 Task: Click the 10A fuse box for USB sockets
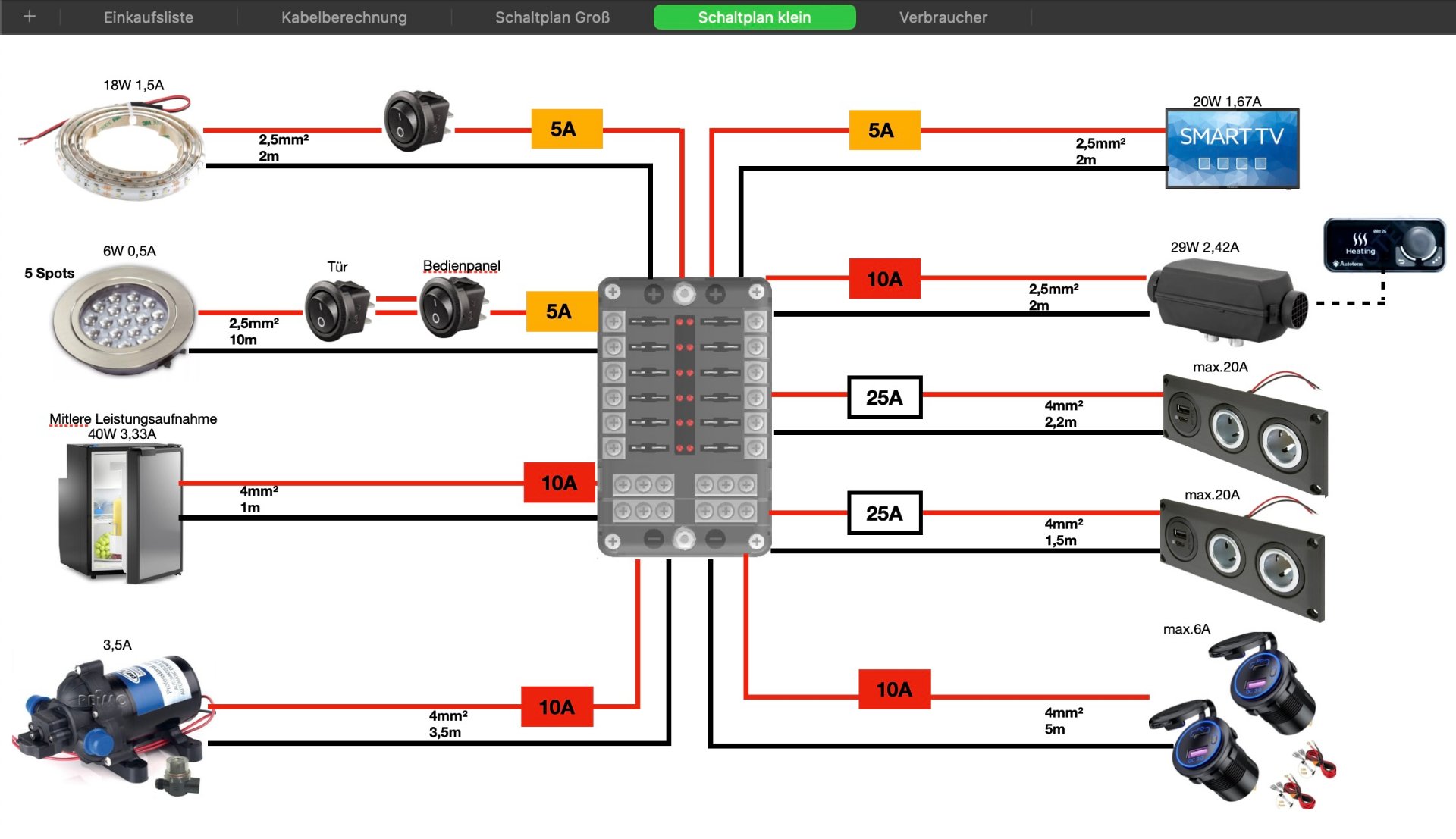pyautogui.click(x=894, y=689)
